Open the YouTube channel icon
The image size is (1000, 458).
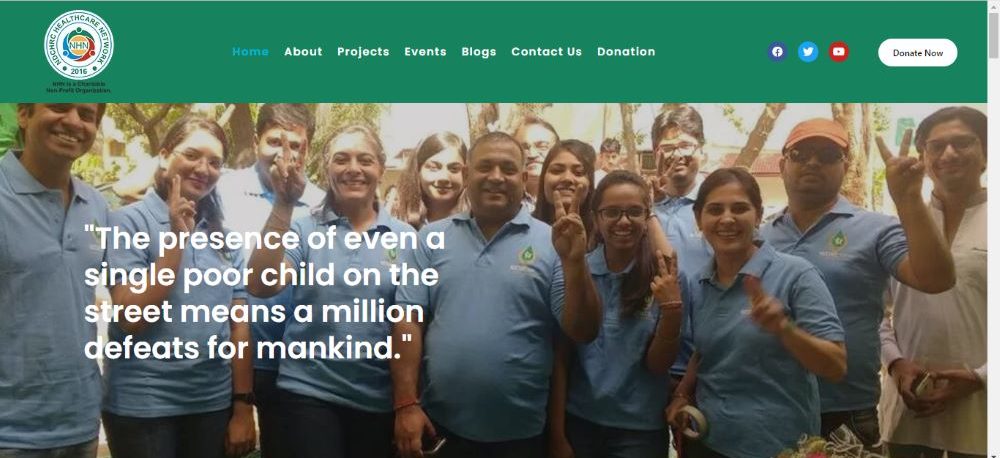click(x=839, y=52)
